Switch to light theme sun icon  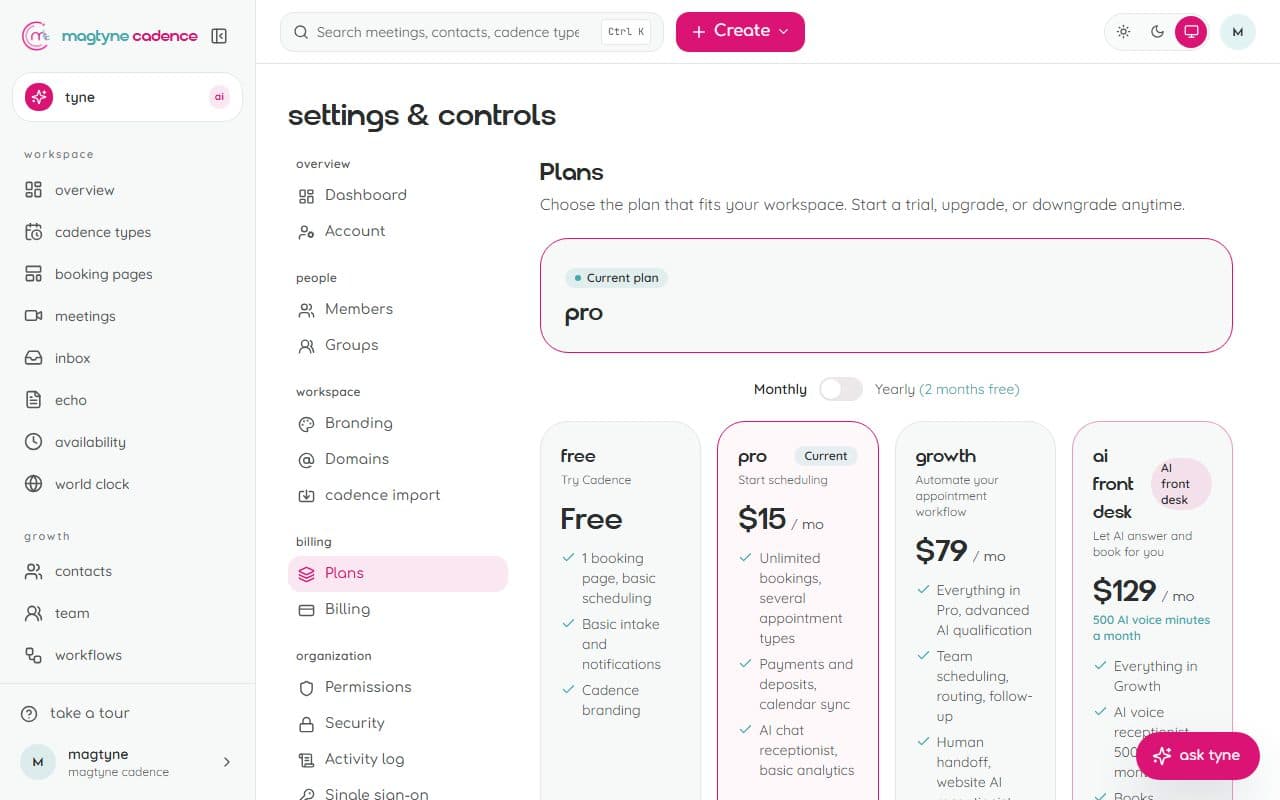1124,32
